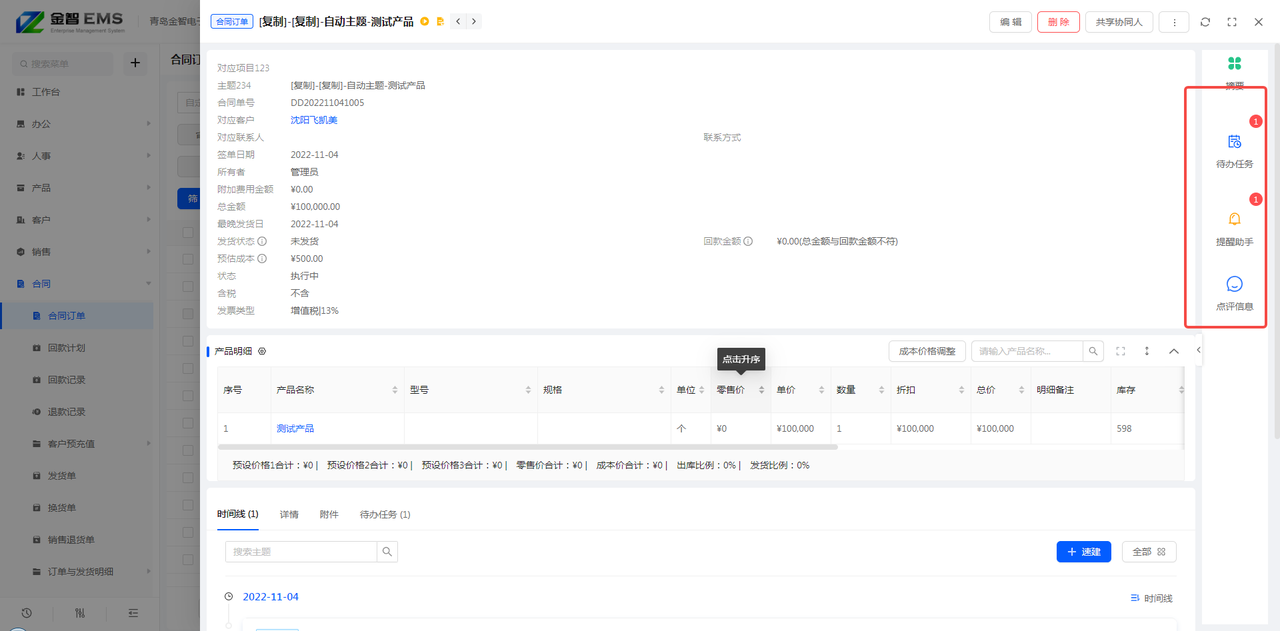Screen dimensions: 1280x631
Task: Open customer link 沈阳飞凯美
Action: click(x=314, y=120)
